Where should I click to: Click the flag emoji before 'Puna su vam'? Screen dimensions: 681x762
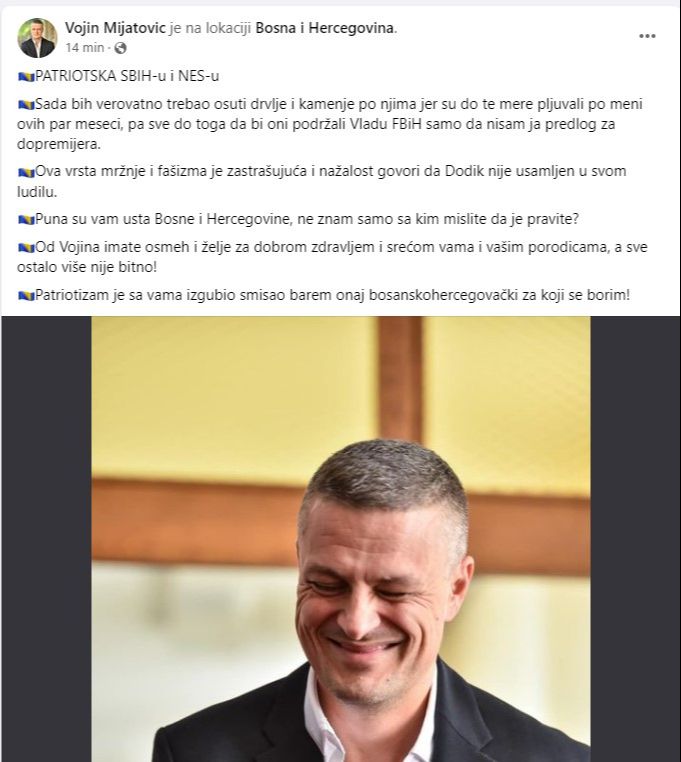click(26, 220)
